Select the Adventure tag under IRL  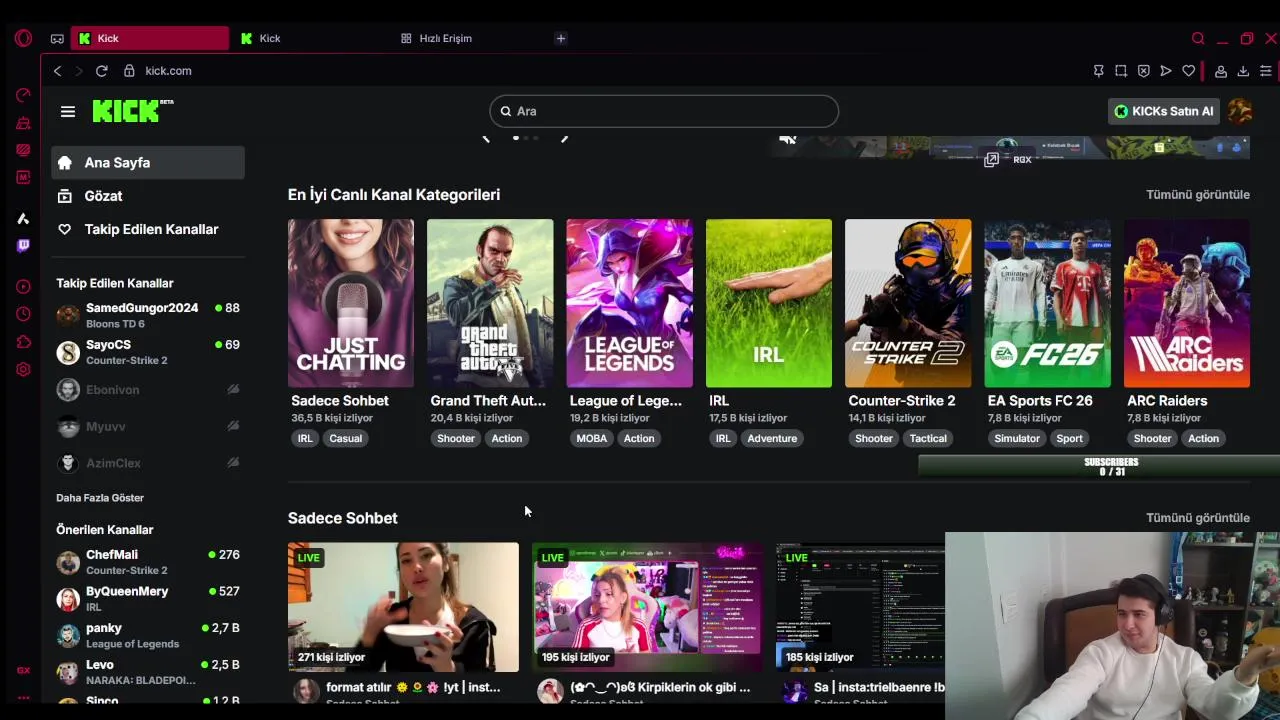tap(772, 438)
